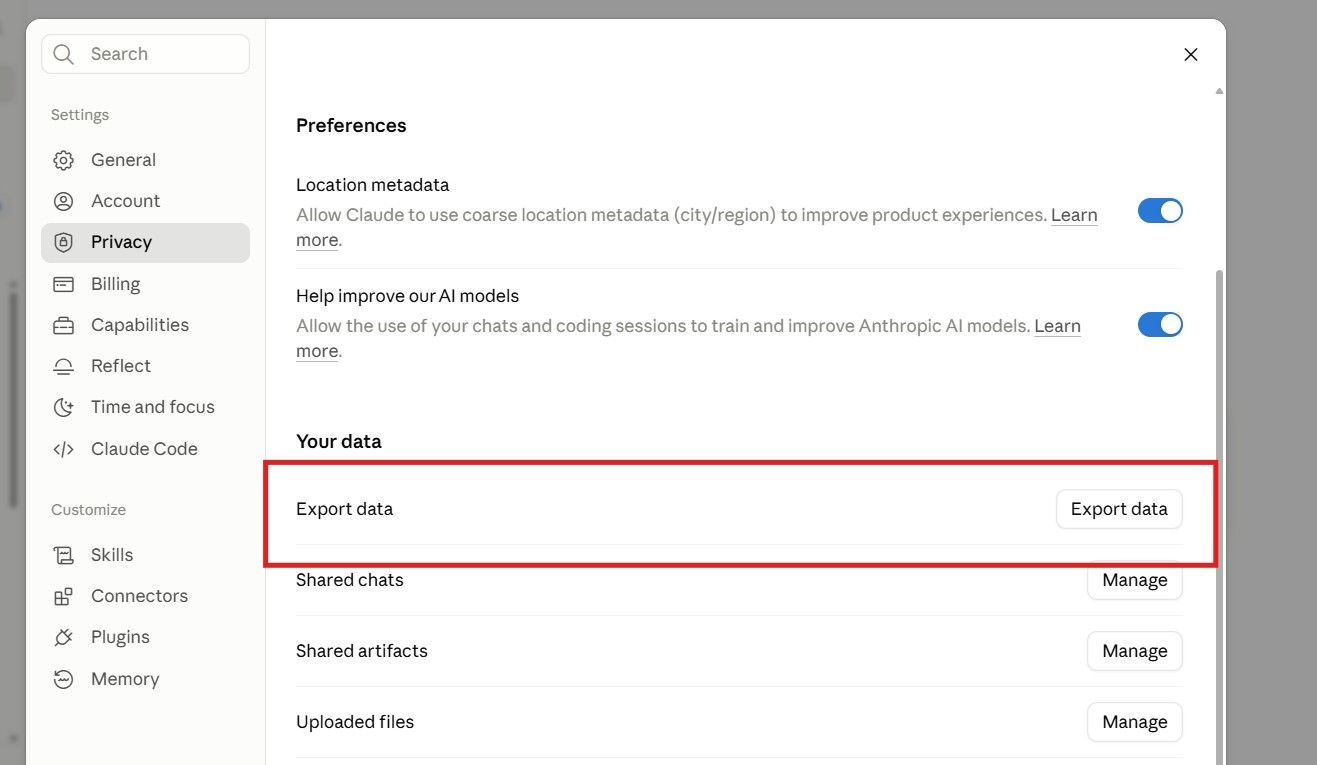The width and height of the screenshot is (1317, 765).
Task: Open Account via its person icon
Action: tap(63, 201)
